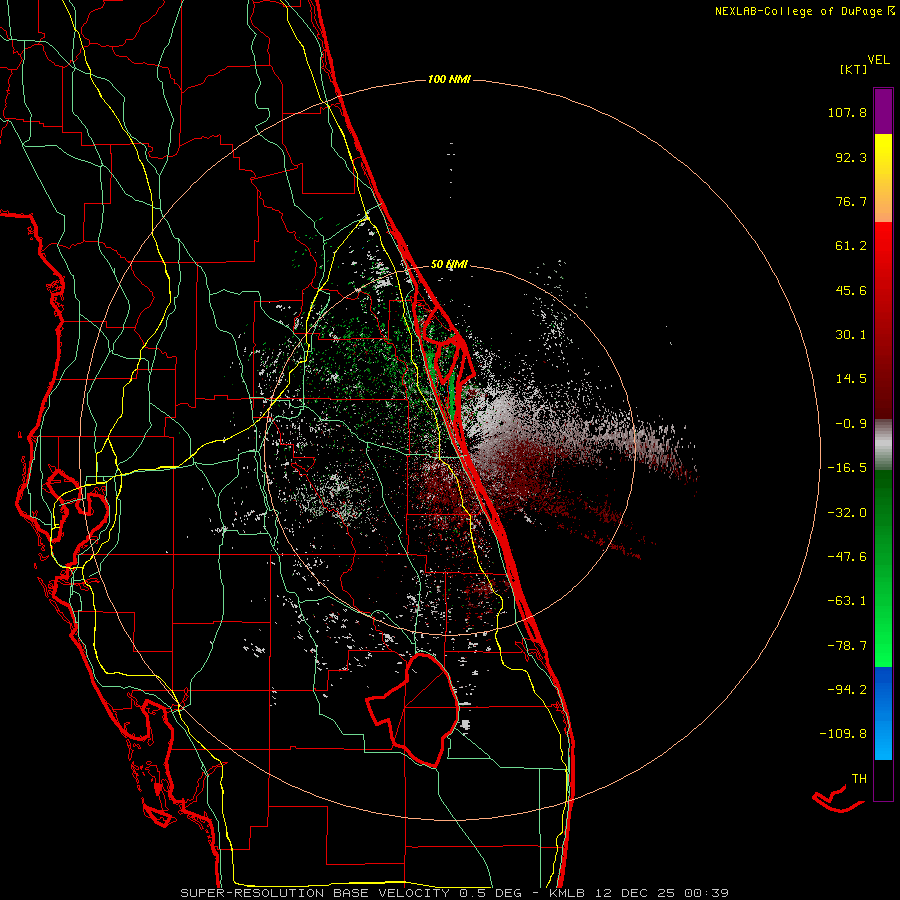Select the 92.3 velocity scale value
Viewport: 900px width, 900px height.
click(x=851, y=157)
